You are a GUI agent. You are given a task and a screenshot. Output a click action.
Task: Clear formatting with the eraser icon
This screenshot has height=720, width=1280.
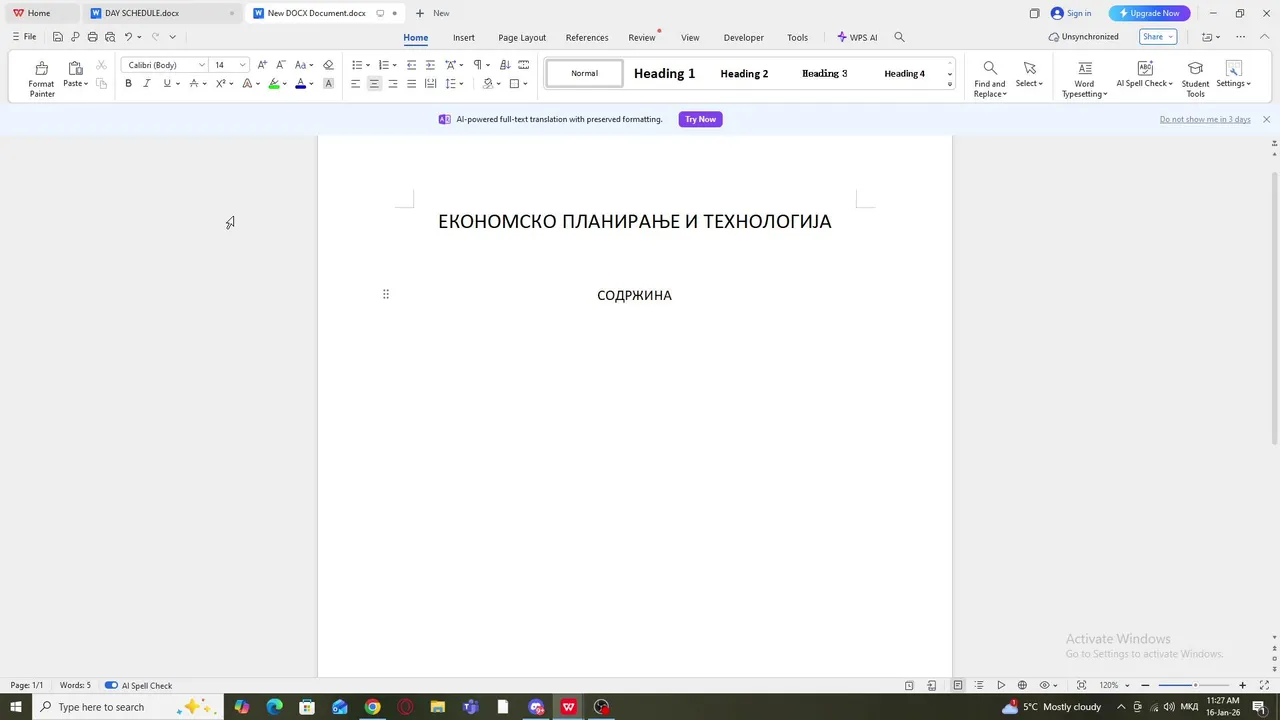click(328, 65)
